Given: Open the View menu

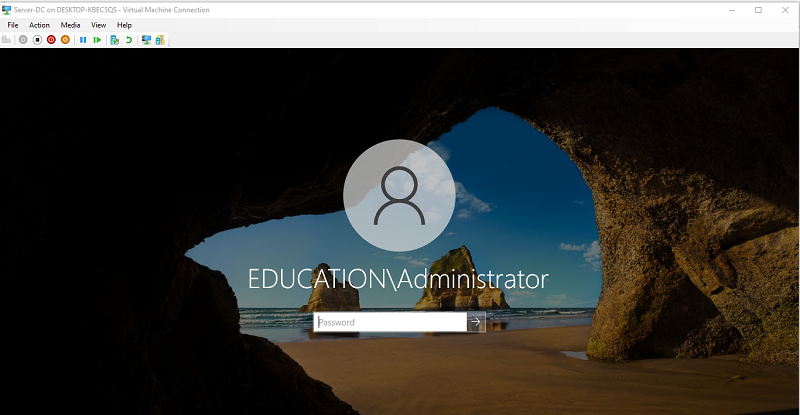Looking at the screenshot, I should (98, 25).
